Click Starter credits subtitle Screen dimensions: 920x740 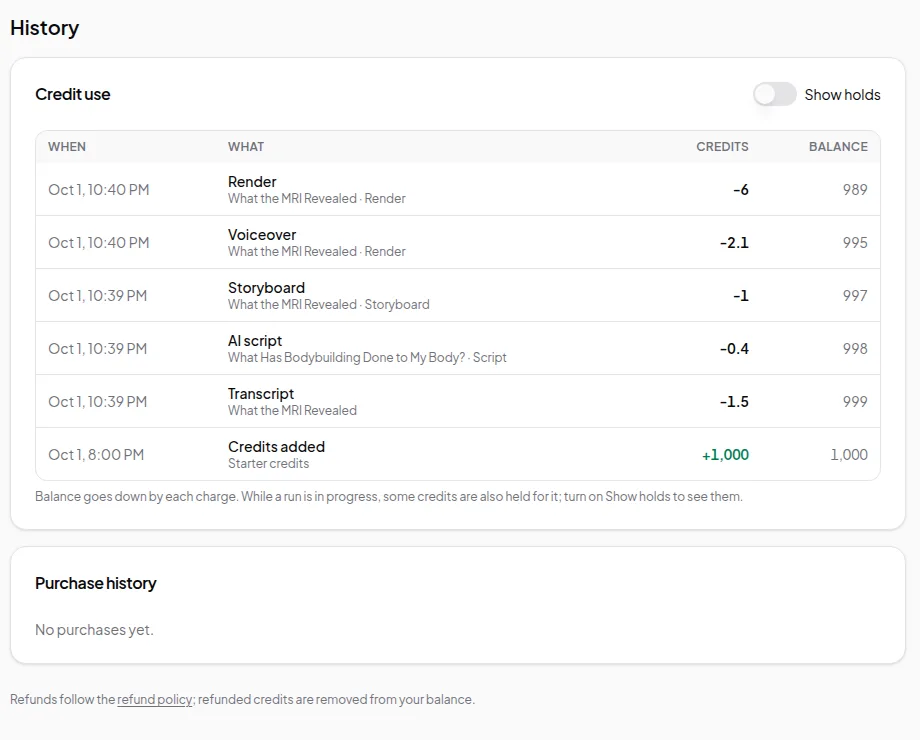[x=268, y=464]
